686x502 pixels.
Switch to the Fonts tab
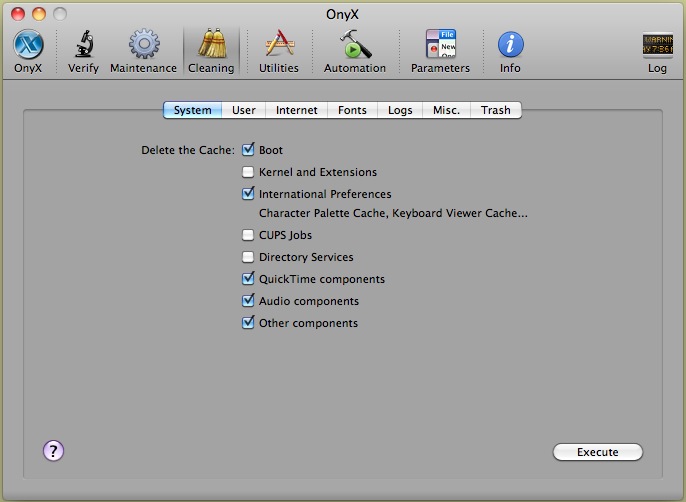[x=352, y=110]
